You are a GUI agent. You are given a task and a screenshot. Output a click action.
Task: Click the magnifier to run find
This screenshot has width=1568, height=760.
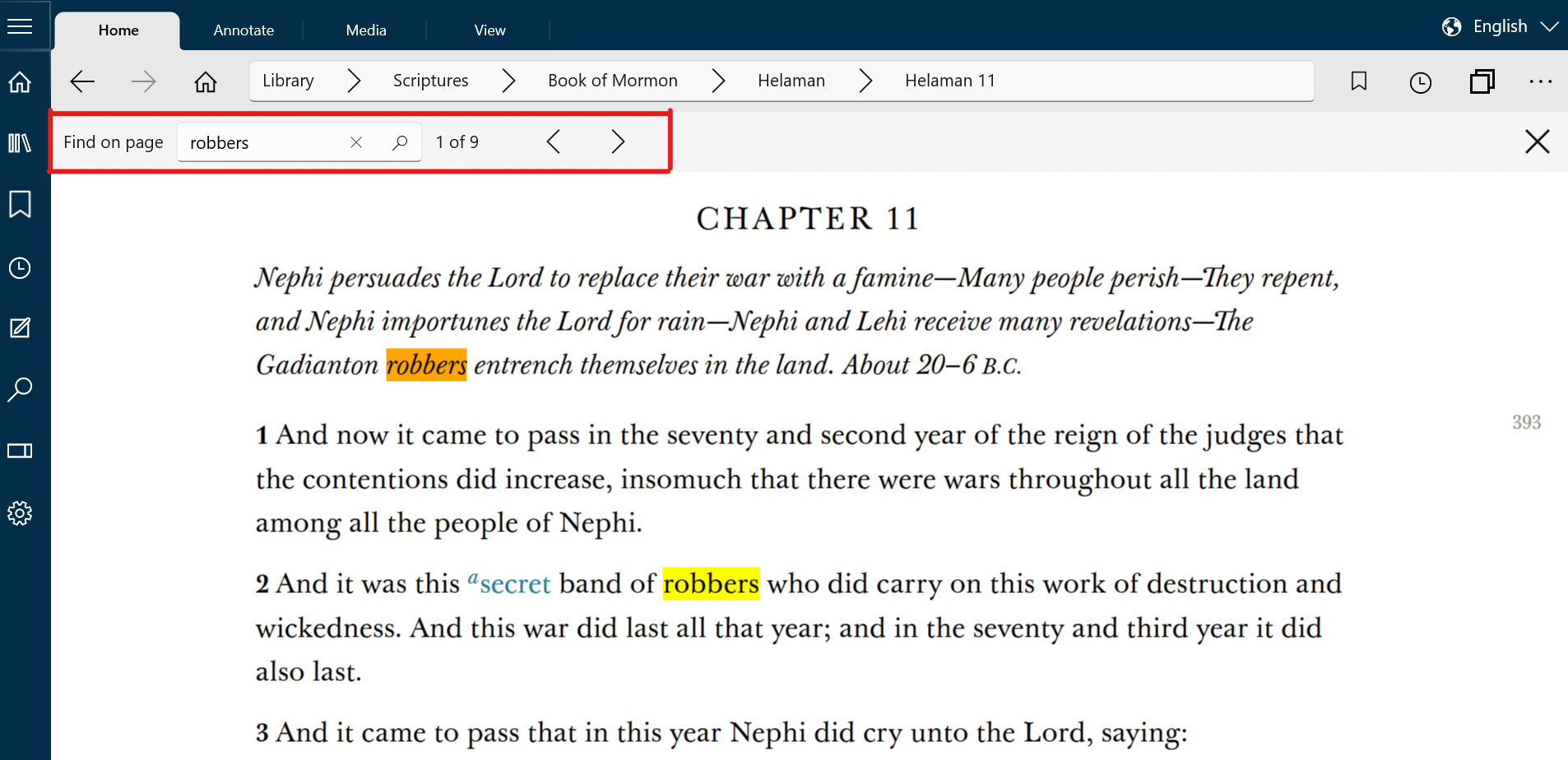coord(400,142)
